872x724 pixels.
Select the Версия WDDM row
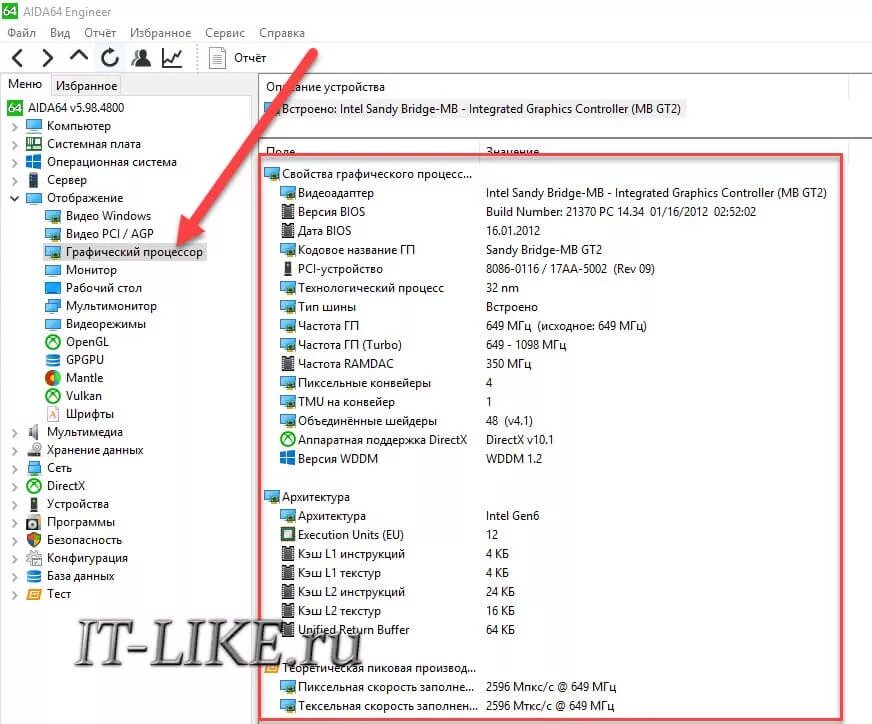410,459
